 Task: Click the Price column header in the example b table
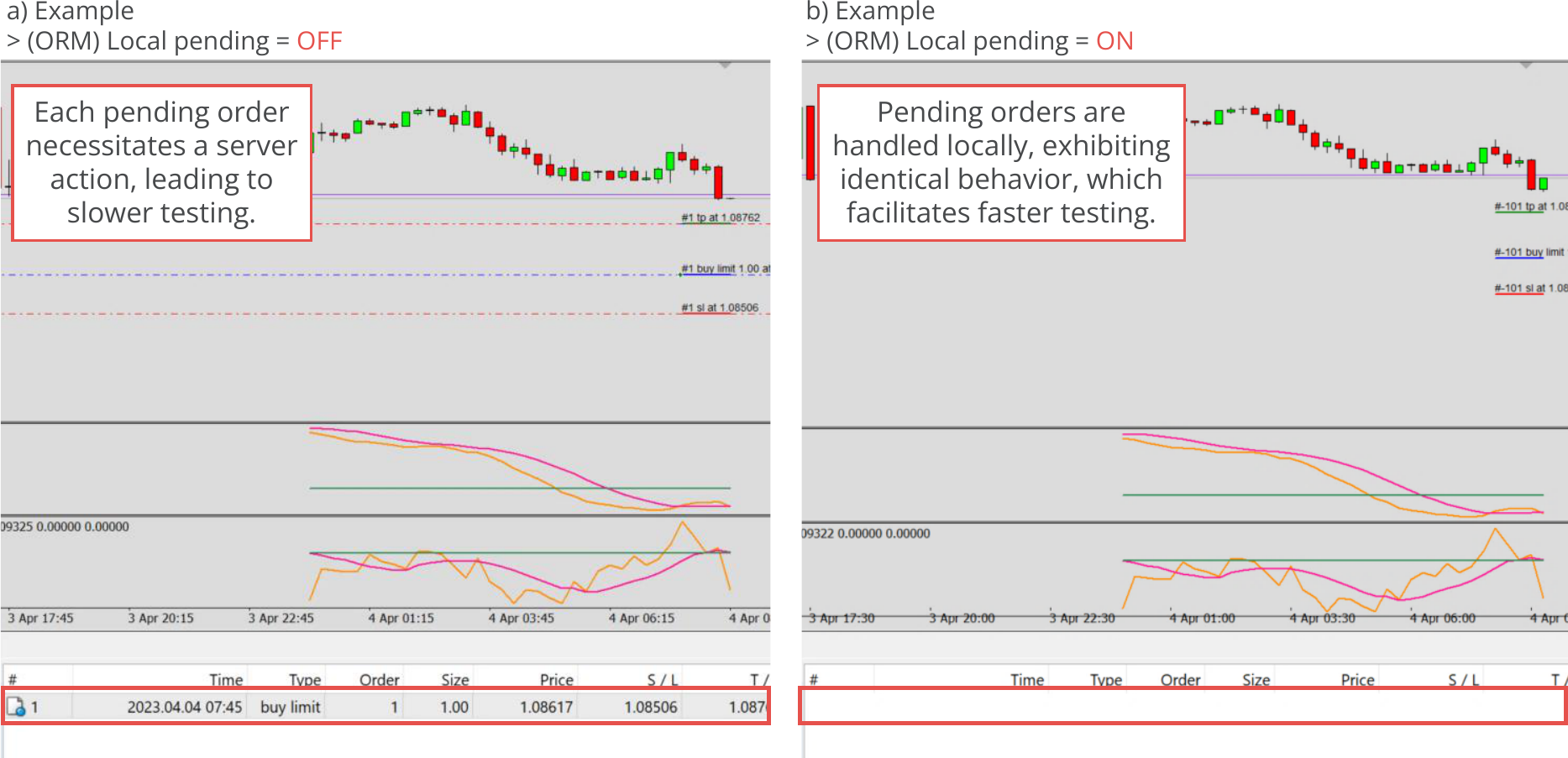pyautogui.click(x=1358, y=680)
